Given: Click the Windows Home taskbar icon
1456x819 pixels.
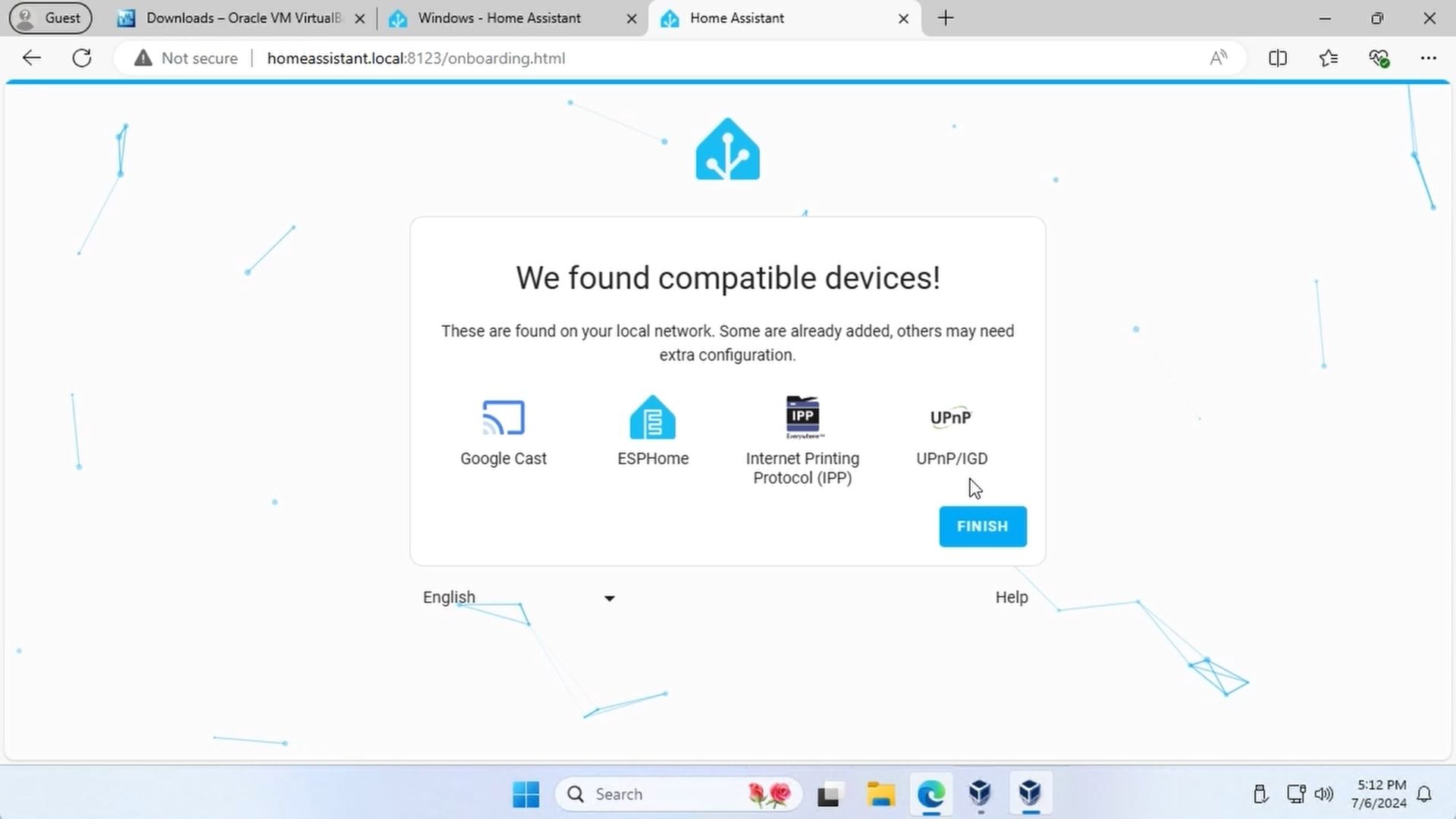Looking at the screenshot, I should [x=525, y=793].
